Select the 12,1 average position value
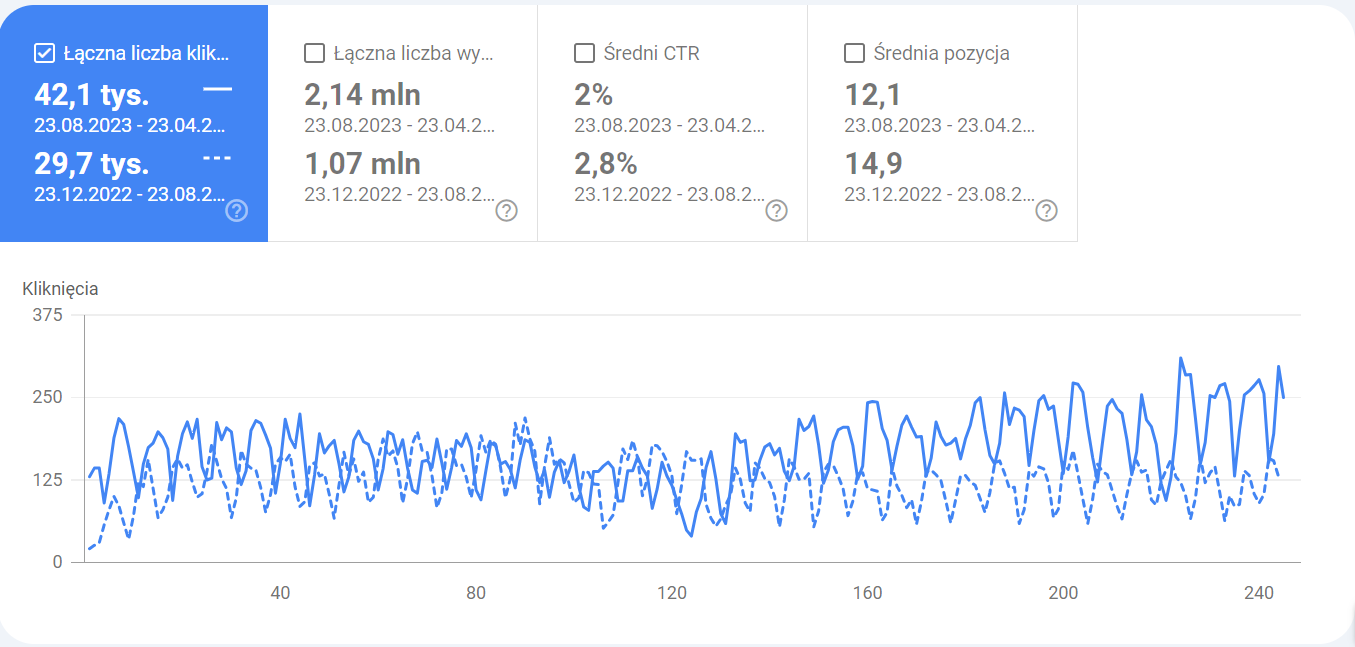 click(872, 95)
